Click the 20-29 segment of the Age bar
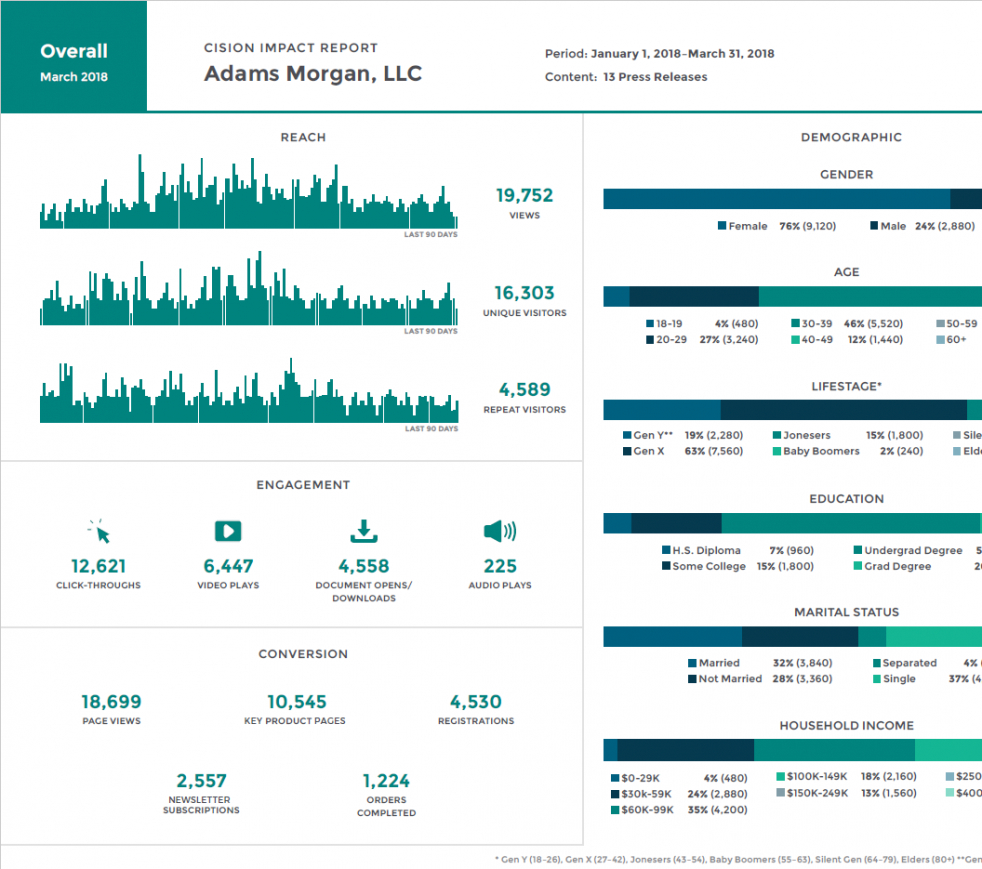Image resolution: width=982 pixels, height=869 pixels. 694,296
